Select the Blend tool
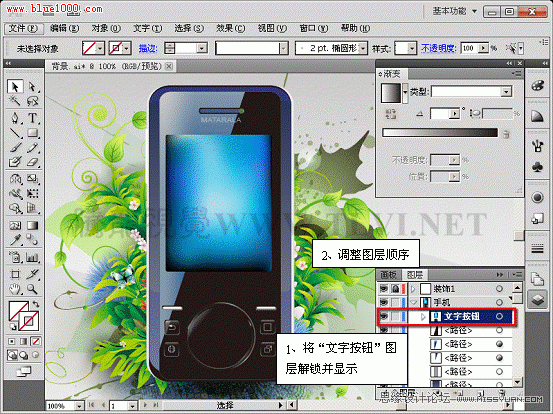The height and width of the screenshot is (414, 553). point(32,240)
